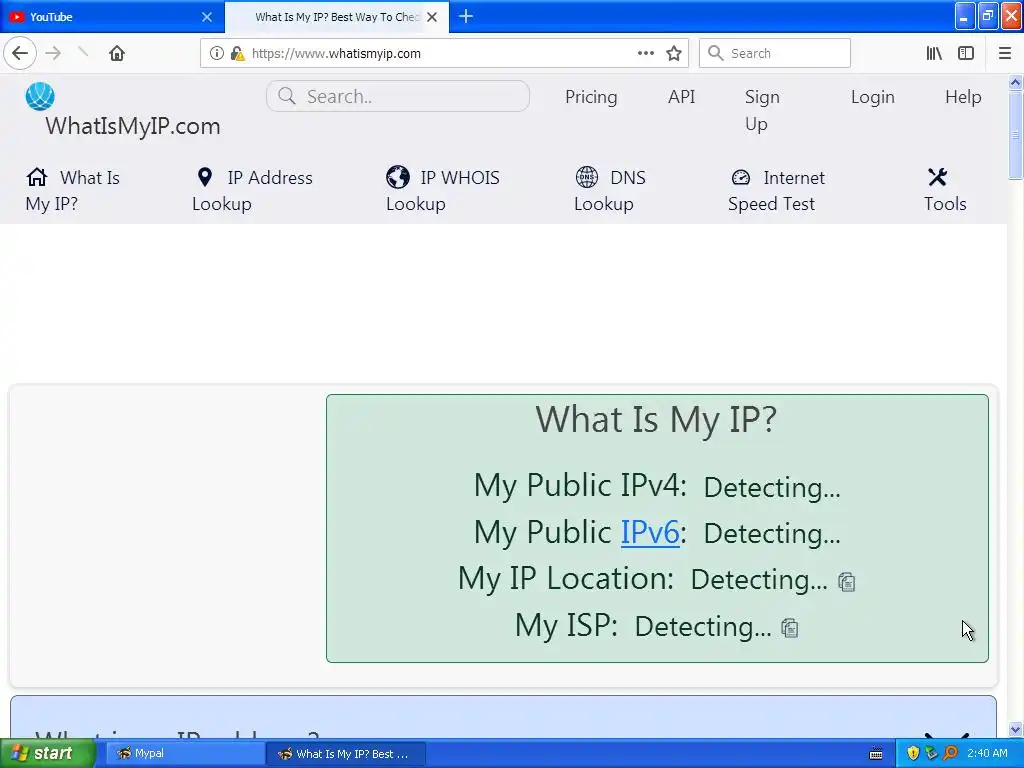Open the Tools nav menu

(945, 190)
